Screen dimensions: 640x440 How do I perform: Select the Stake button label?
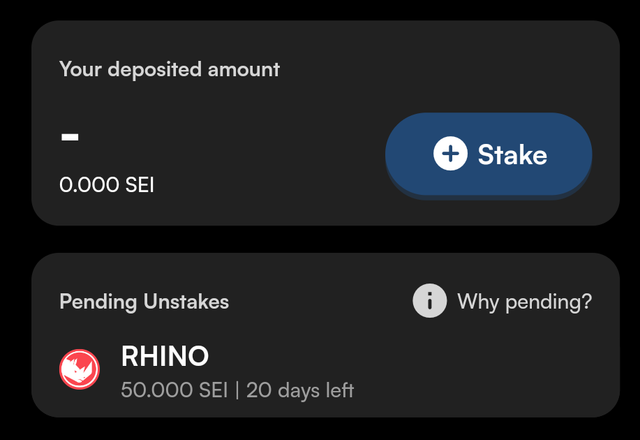point(512,155)
